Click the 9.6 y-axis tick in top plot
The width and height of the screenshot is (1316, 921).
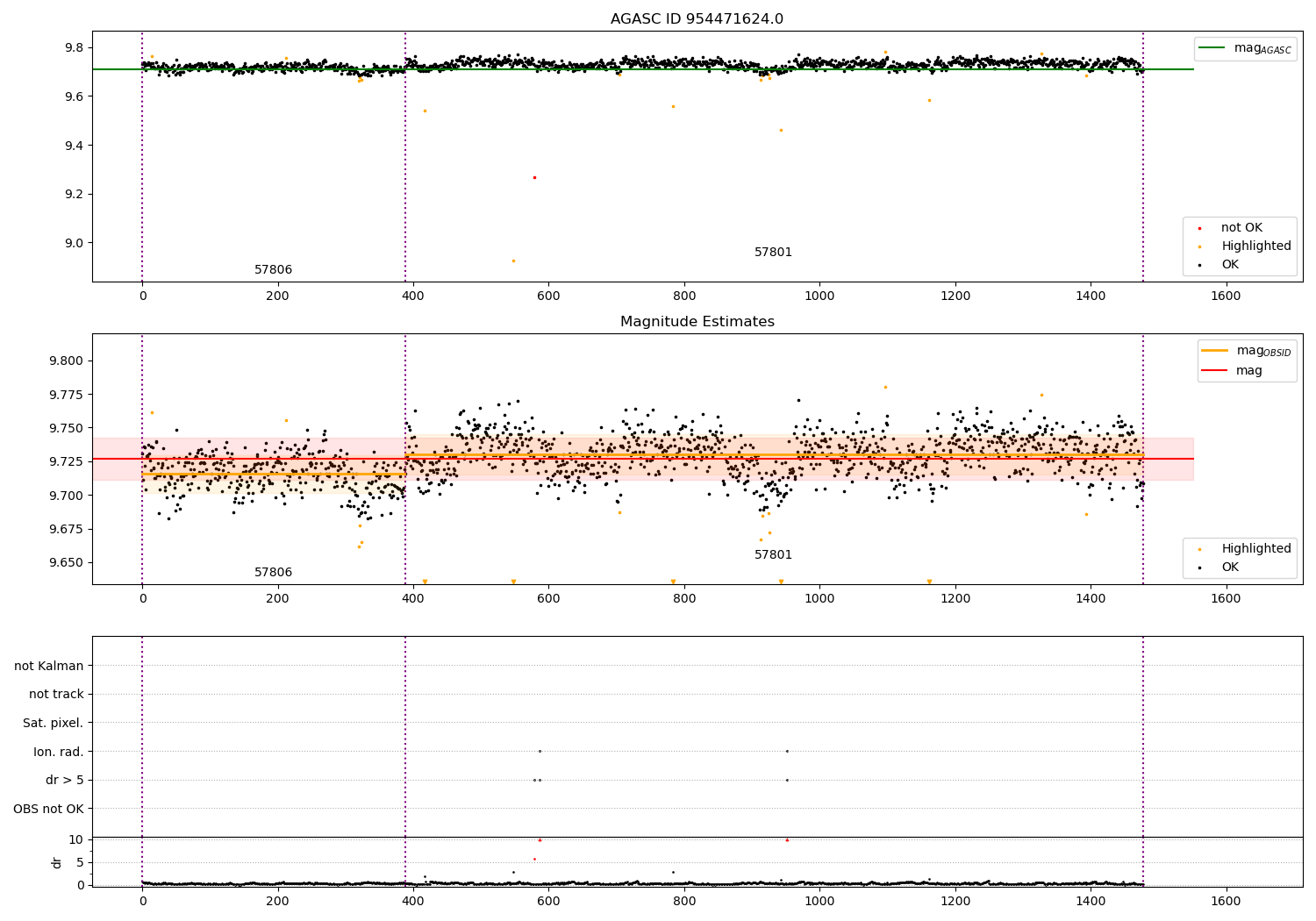tap(74, 96)
